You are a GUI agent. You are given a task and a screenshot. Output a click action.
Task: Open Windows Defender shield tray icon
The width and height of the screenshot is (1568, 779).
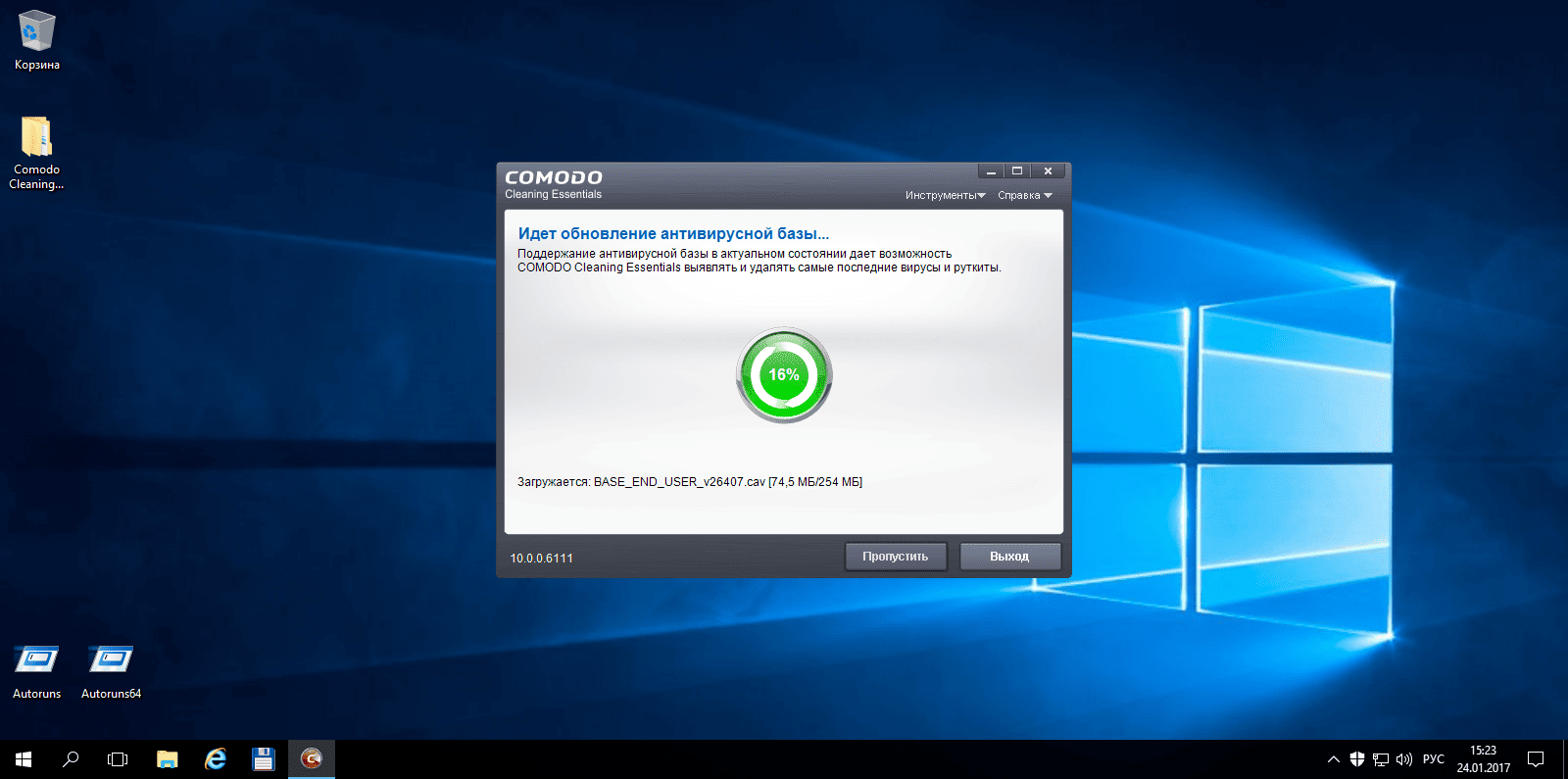pos(1357,759)
